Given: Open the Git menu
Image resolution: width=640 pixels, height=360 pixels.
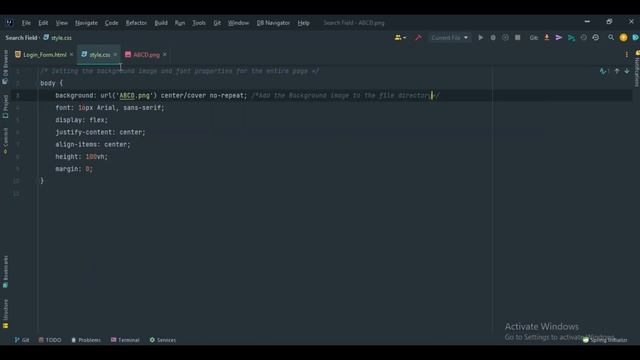Looking at the screenshot, I should pos(217,23).
